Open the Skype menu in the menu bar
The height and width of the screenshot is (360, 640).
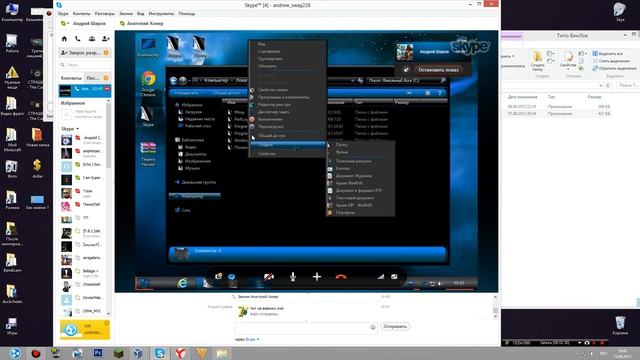click(63, 13)
